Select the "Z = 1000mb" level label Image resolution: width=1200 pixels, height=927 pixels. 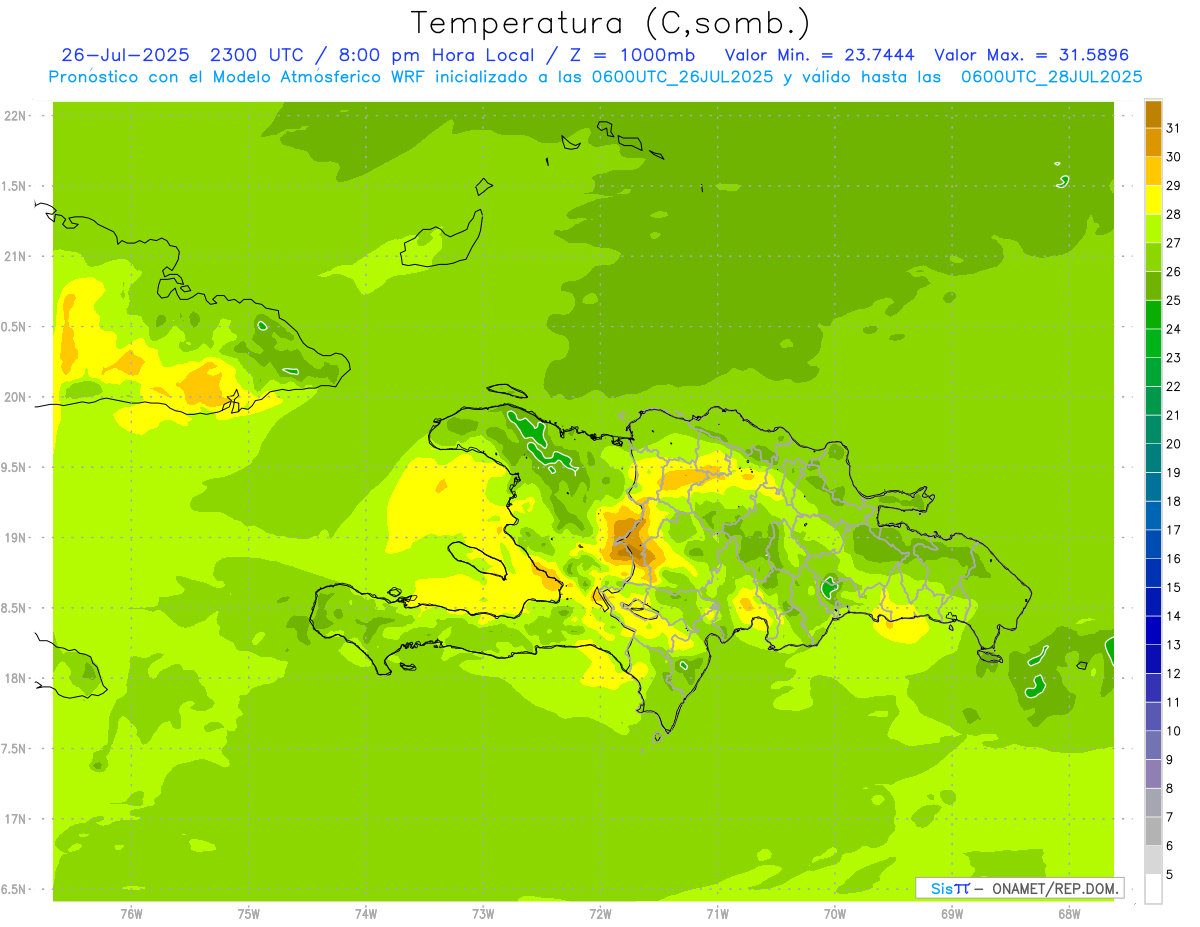click(632, 55)
